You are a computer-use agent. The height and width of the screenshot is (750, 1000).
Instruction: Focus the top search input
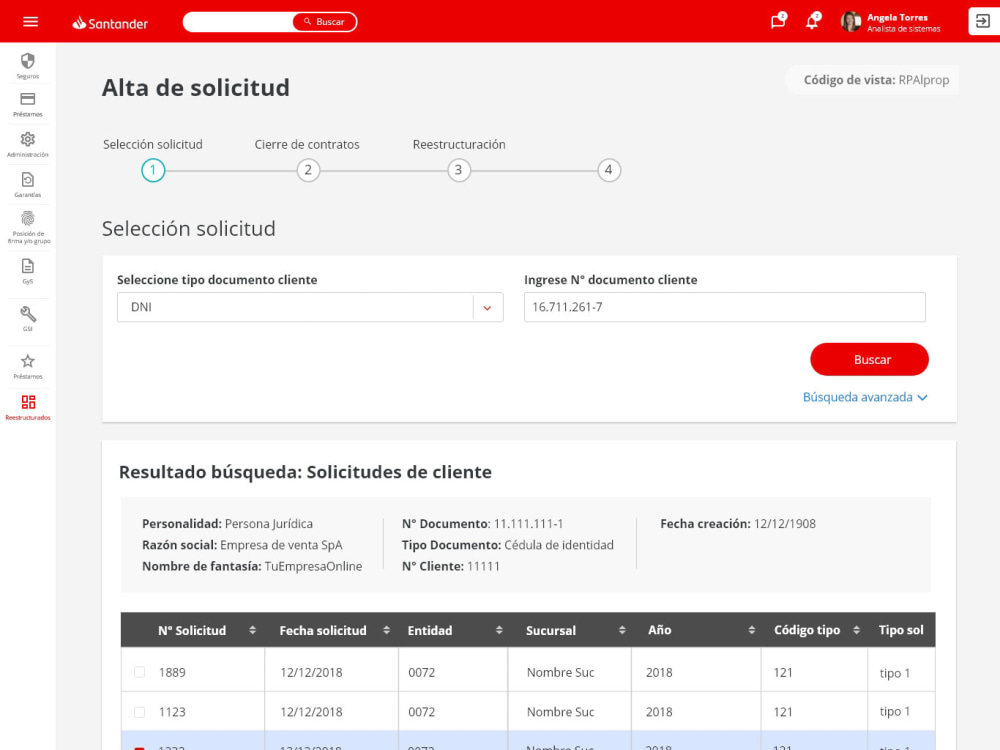(239, 22)
